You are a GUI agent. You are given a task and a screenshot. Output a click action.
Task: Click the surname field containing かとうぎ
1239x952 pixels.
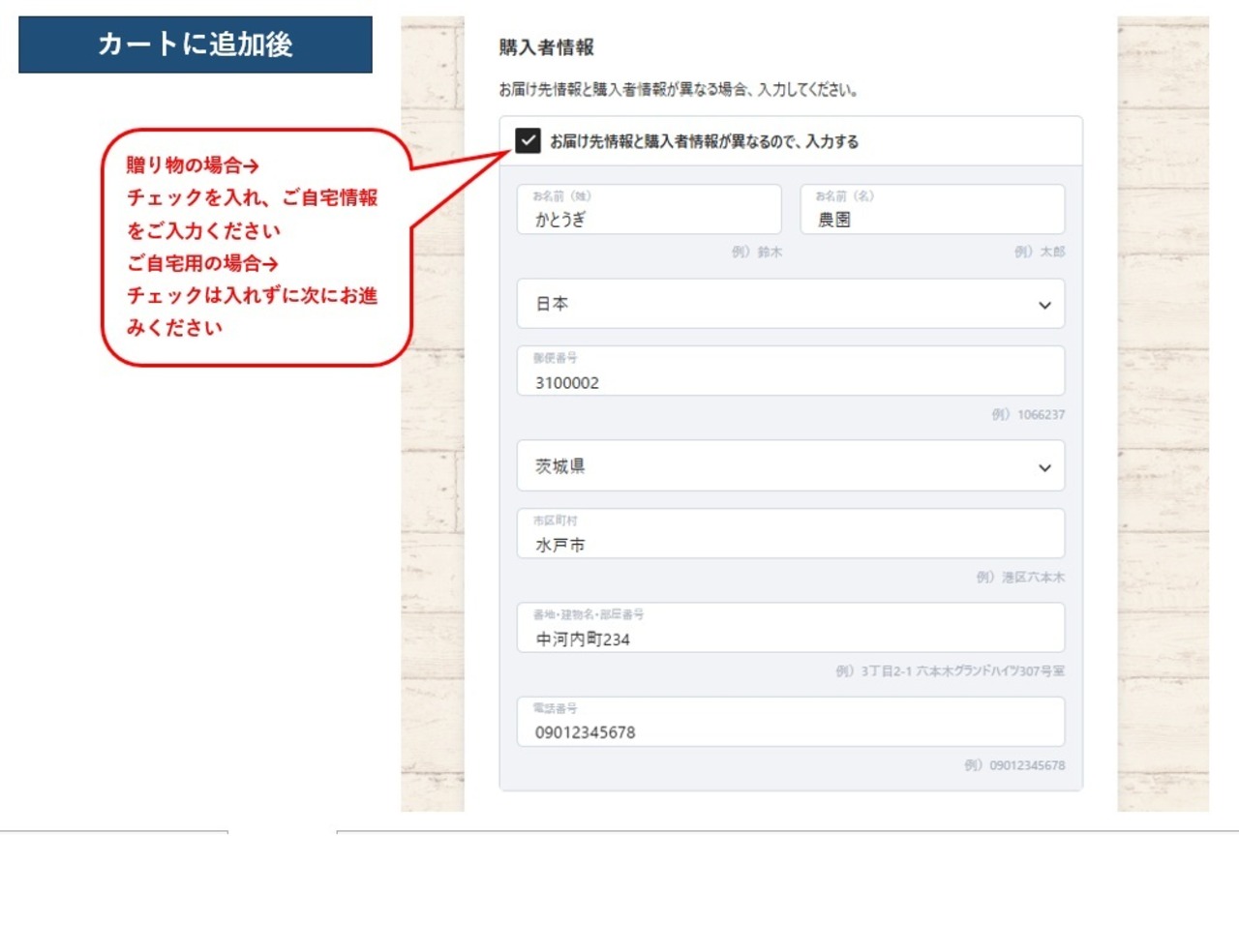650,209
